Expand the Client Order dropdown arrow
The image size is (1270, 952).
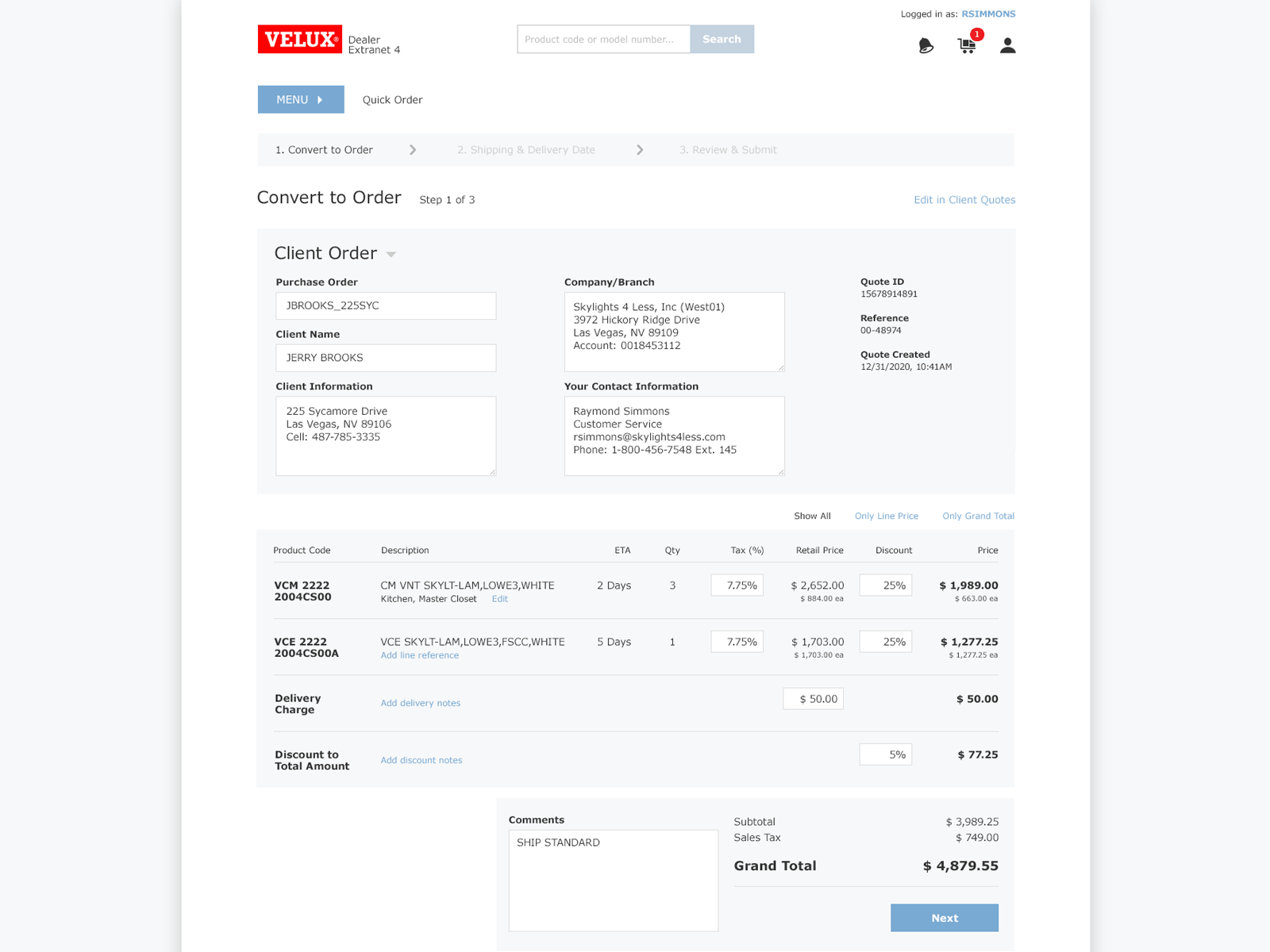(391, 255)
